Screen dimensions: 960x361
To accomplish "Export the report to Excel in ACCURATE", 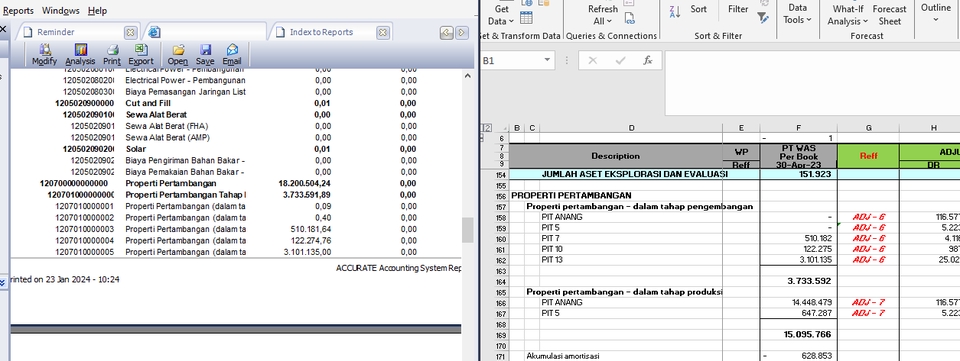I will tap(141, 54).
